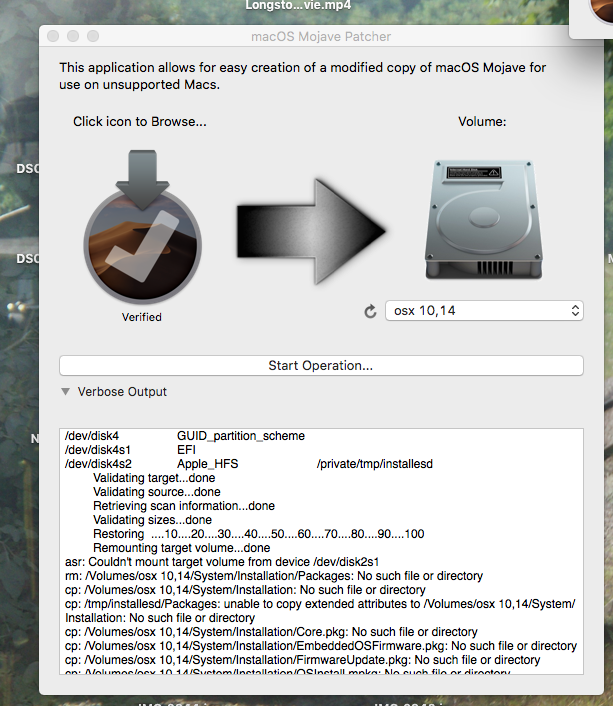The width and height of the screenshot is (613, 706).
Task: Click the zoom window button
Action: tap(93, 36)
